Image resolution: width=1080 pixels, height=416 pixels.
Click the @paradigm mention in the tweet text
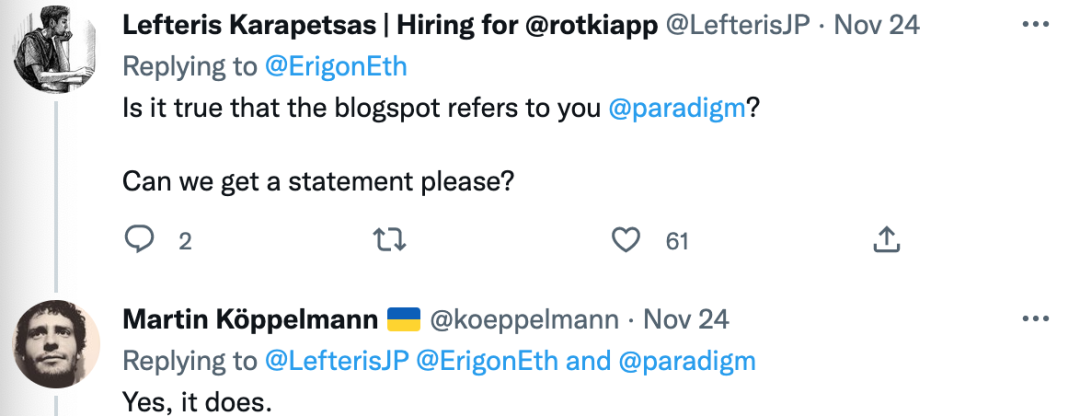678,109
